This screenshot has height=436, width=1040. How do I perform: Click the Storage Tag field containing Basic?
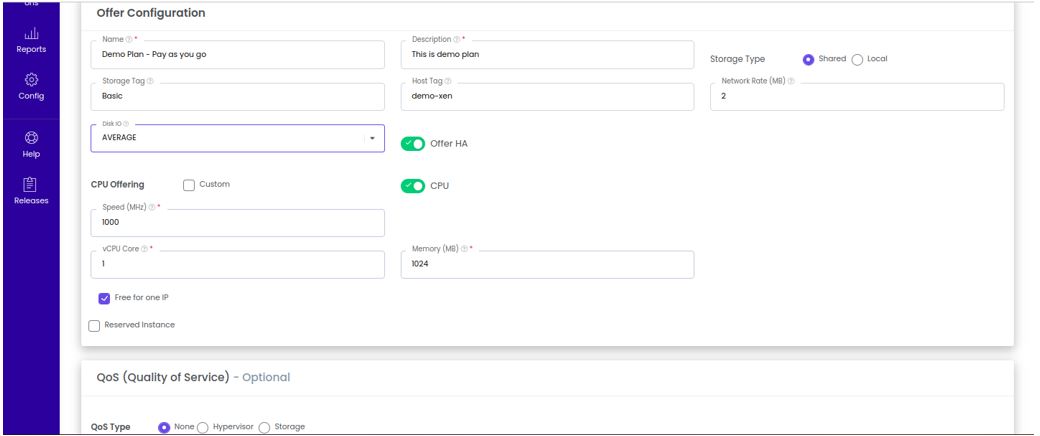point(237,96)
